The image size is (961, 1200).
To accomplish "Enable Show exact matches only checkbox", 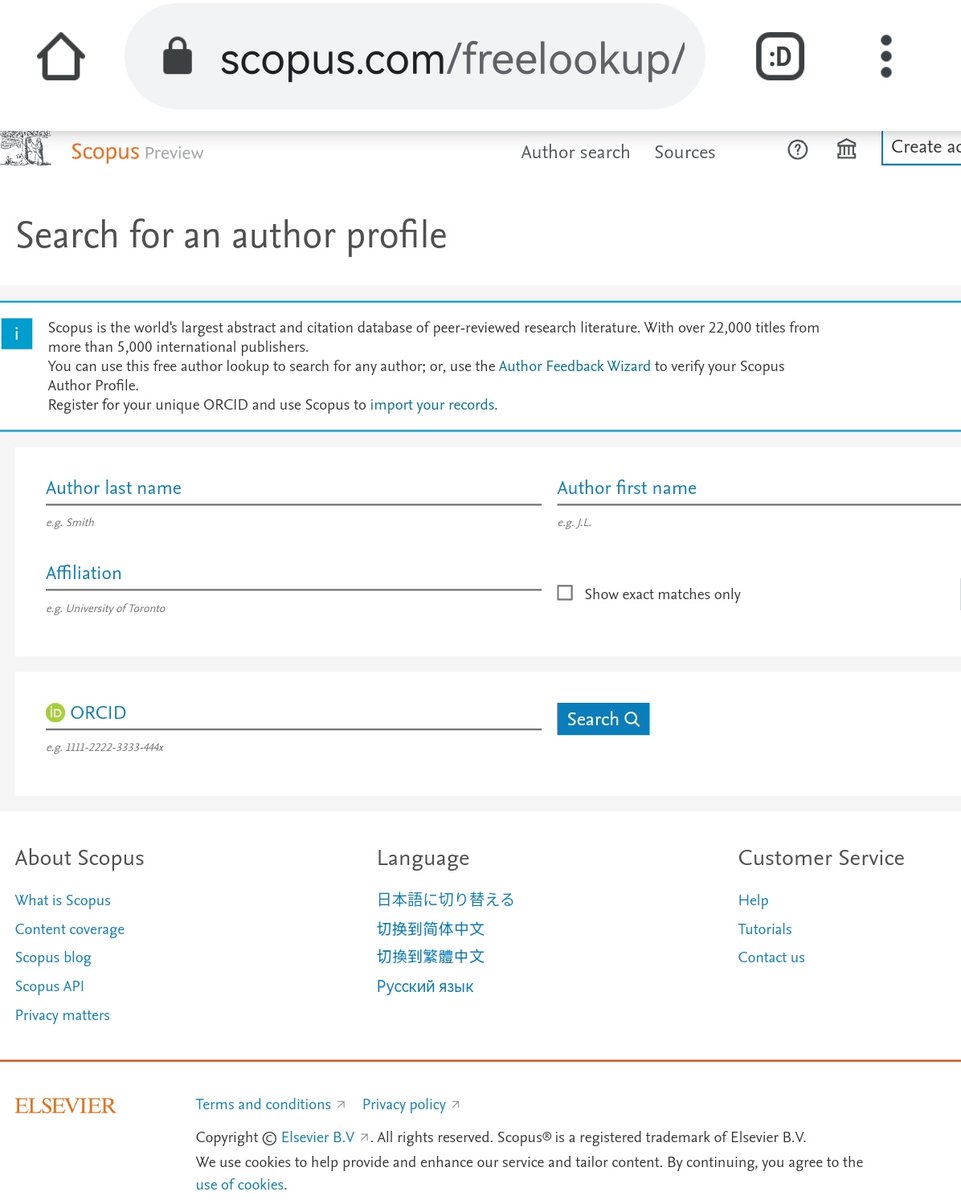I will pos(565,593).
